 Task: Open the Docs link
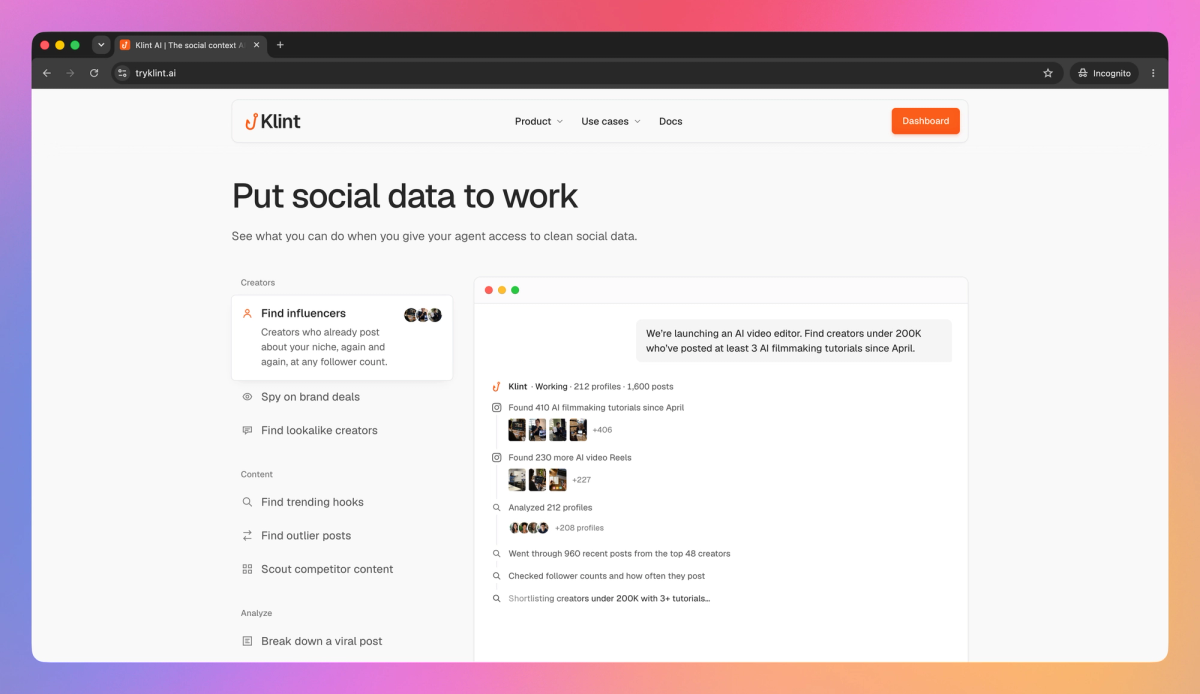coord(671,121)
